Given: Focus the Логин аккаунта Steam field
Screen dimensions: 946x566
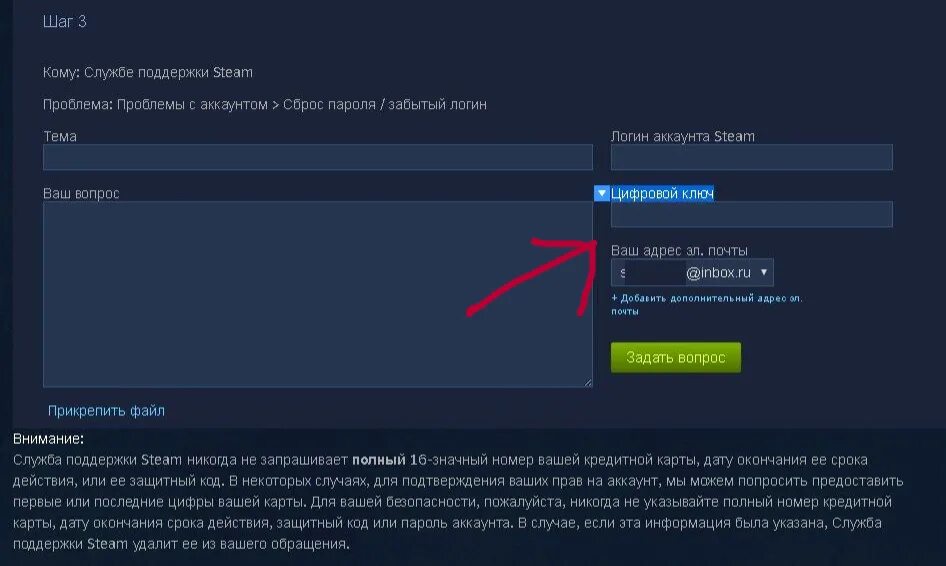Looking at the screenshot, I should [752, 157].
